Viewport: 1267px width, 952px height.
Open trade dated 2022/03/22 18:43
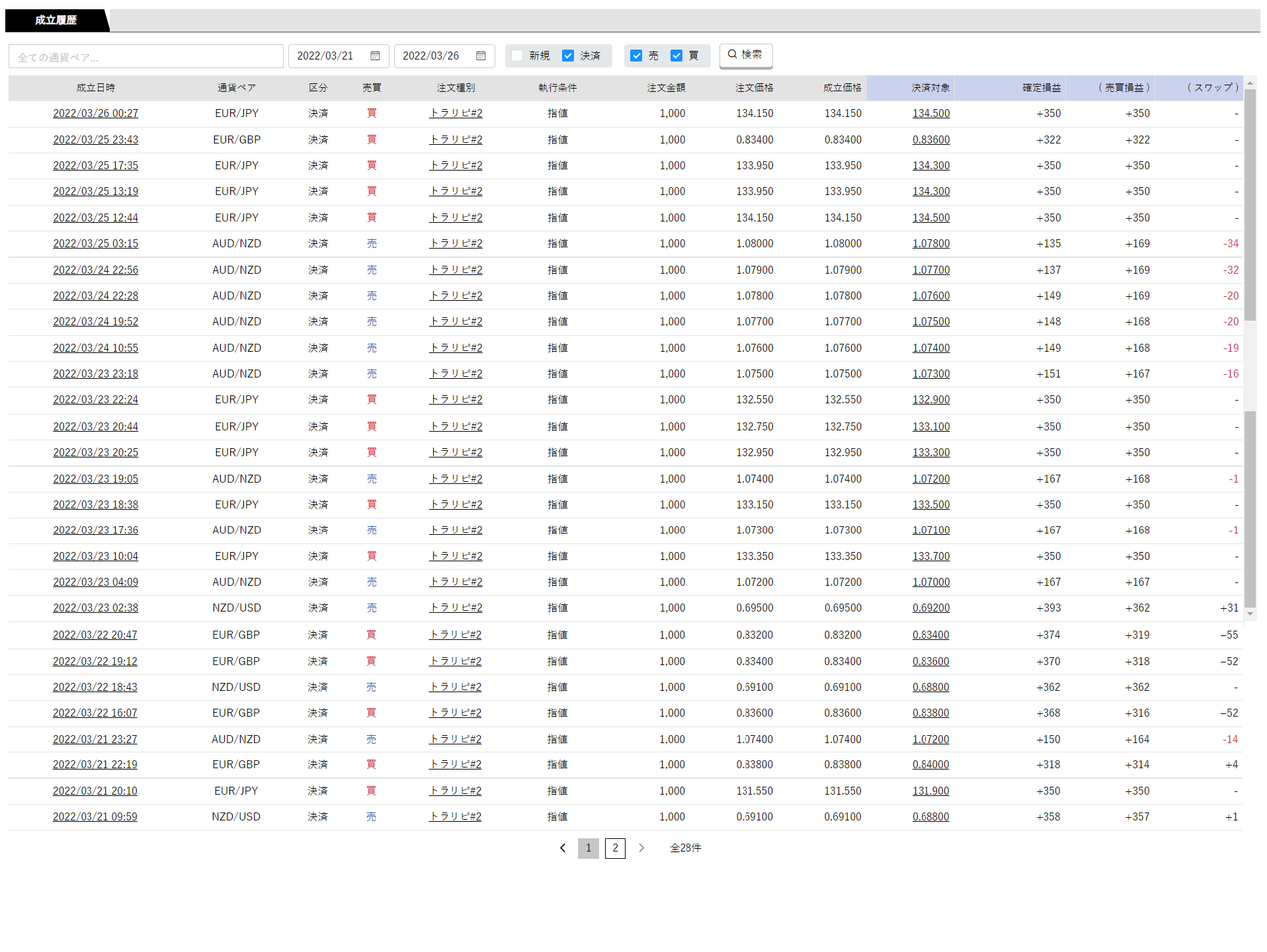coord(95,688)
